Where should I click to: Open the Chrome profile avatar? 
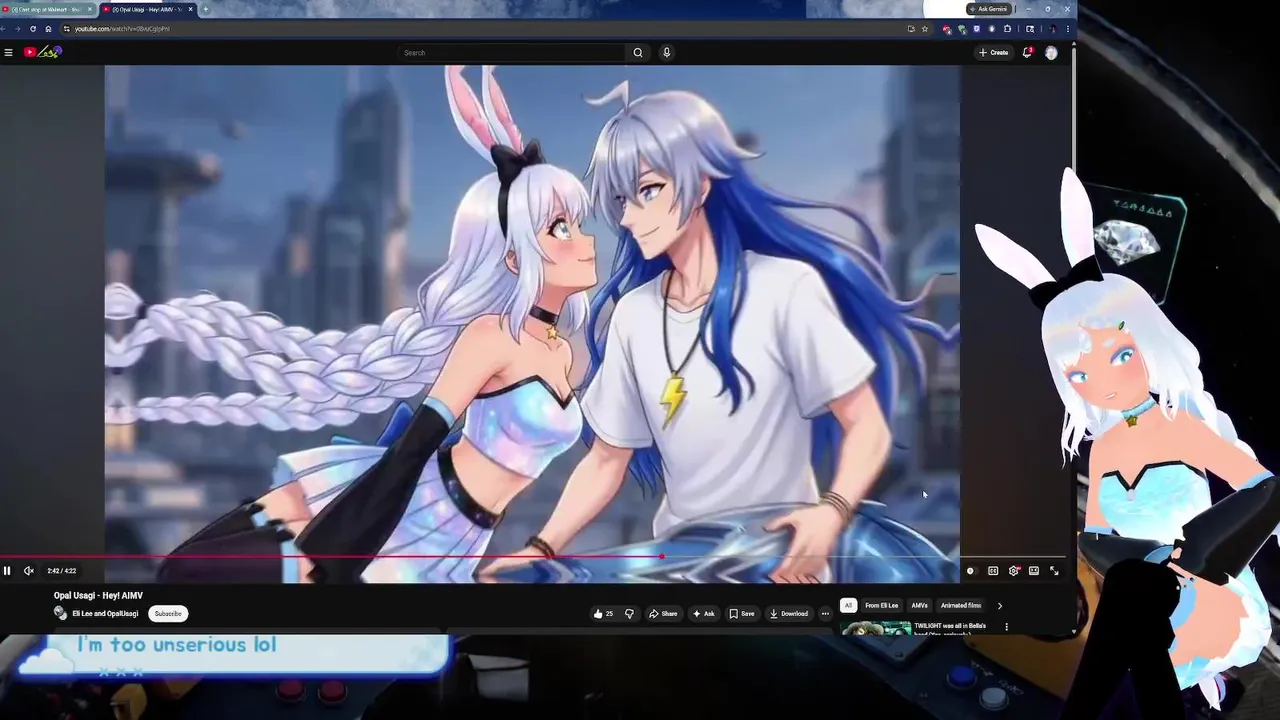coord(1053,29)
